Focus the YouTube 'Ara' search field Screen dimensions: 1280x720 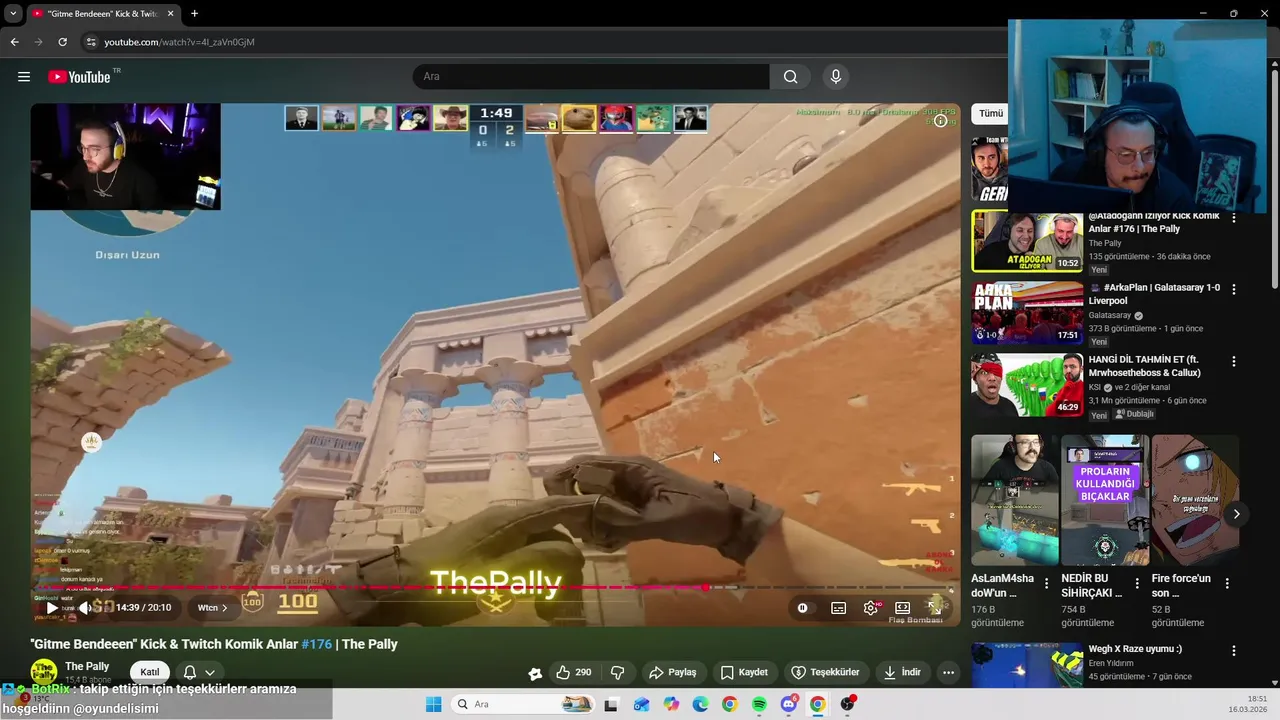591,77
